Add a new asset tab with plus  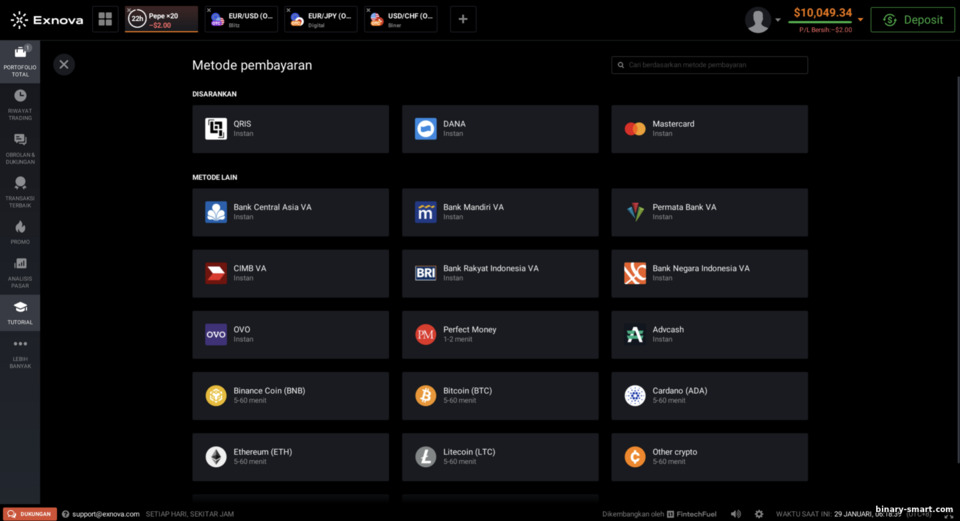(x=463, y=20)
